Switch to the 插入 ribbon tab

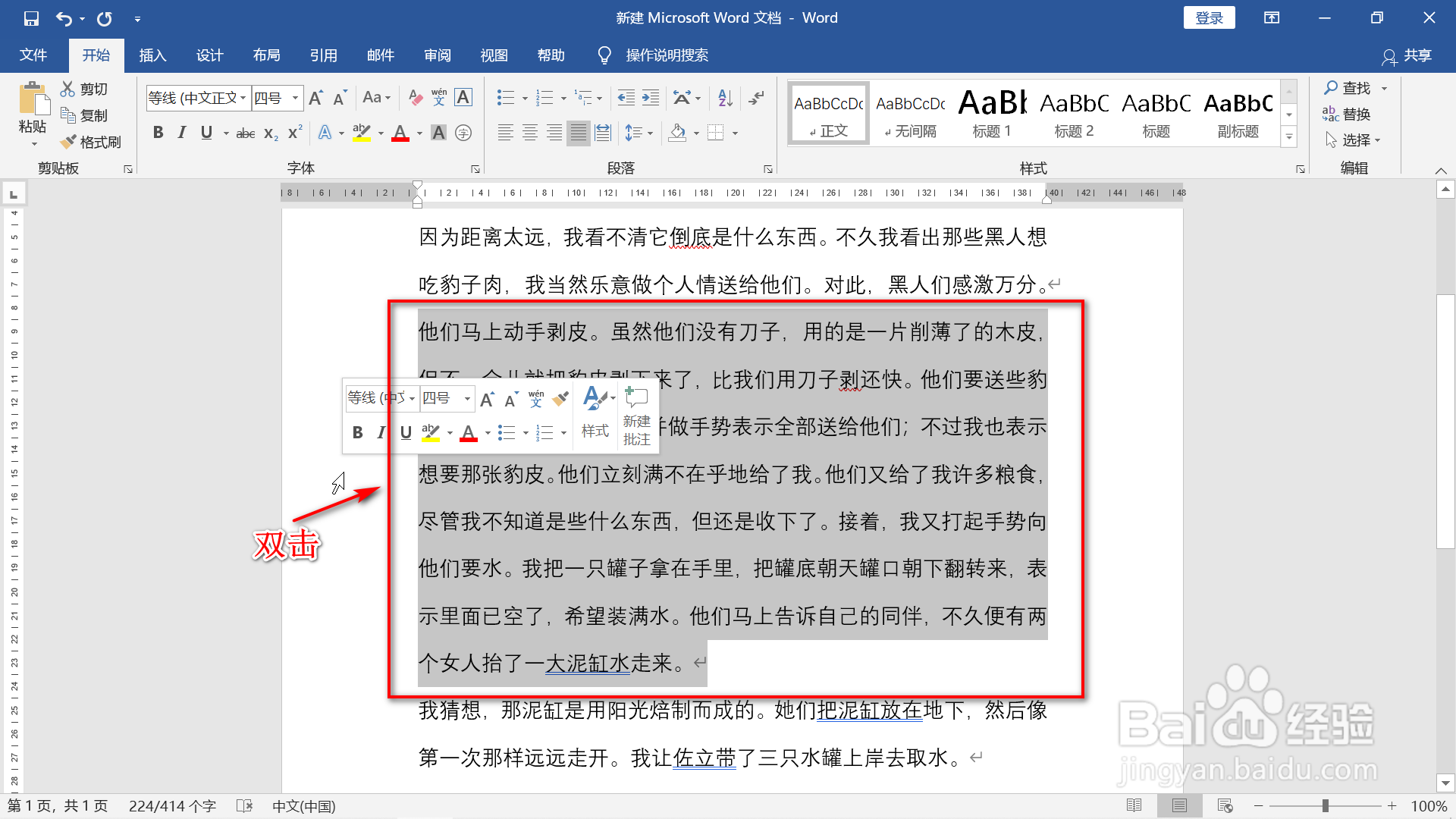[152, 55]
